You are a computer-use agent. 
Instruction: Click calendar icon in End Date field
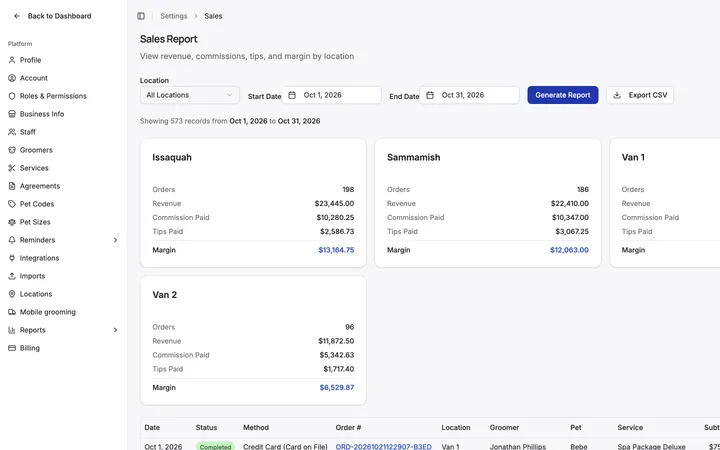[x=430, y=95]
